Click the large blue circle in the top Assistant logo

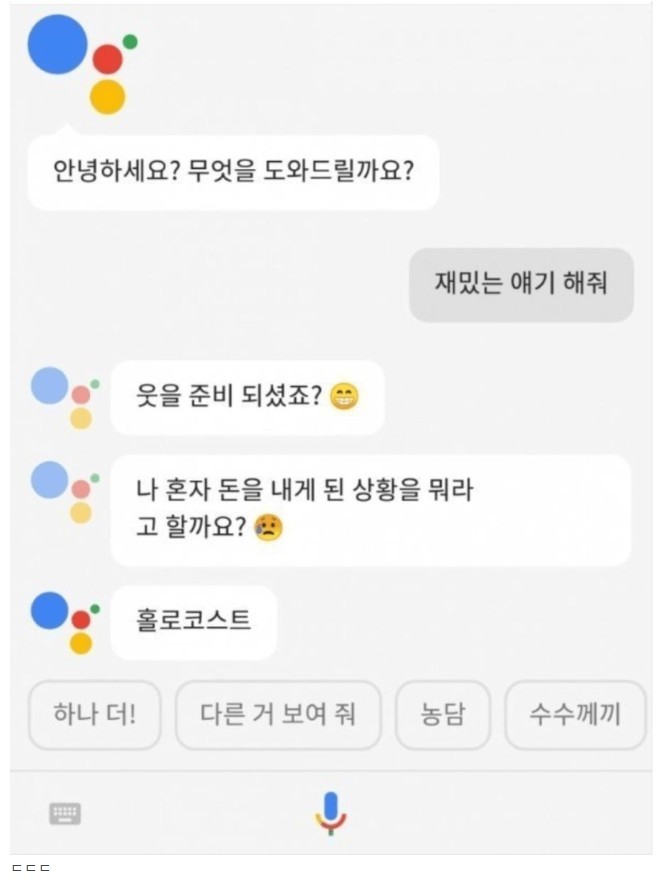[x=58, y=45]
